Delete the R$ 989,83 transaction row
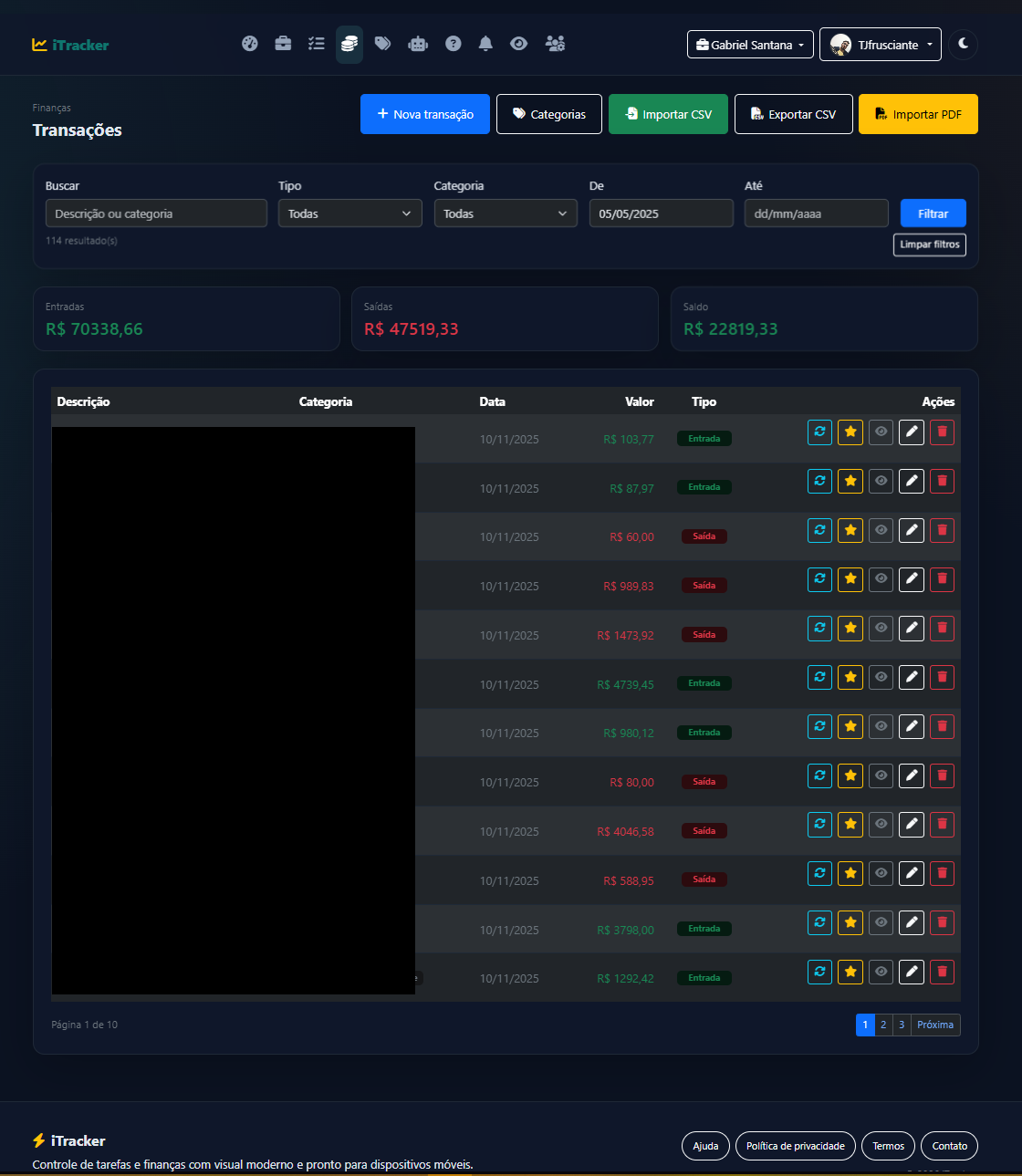 point(942,579)
